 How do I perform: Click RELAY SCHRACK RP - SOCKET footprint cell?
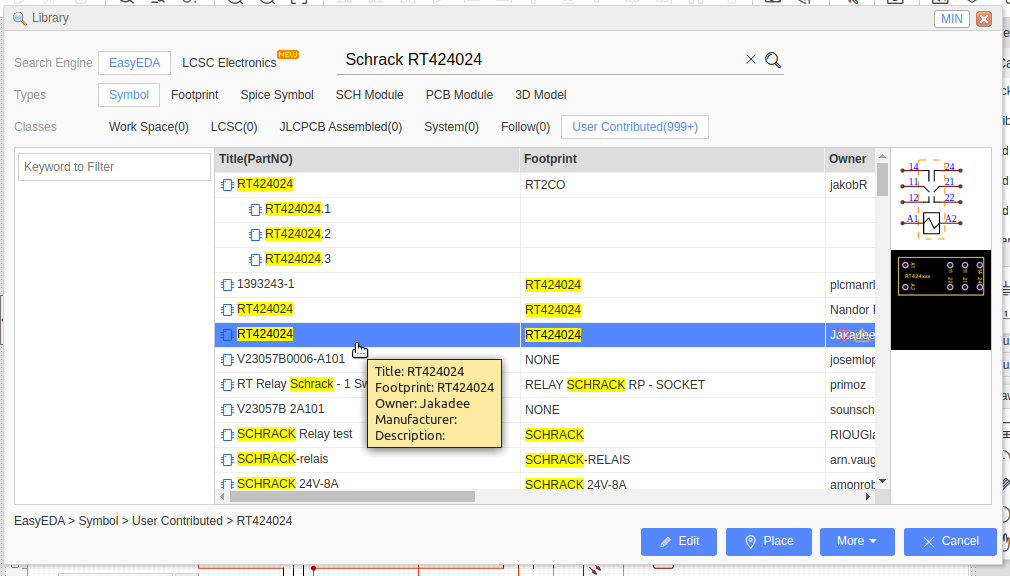pos(672,385)
